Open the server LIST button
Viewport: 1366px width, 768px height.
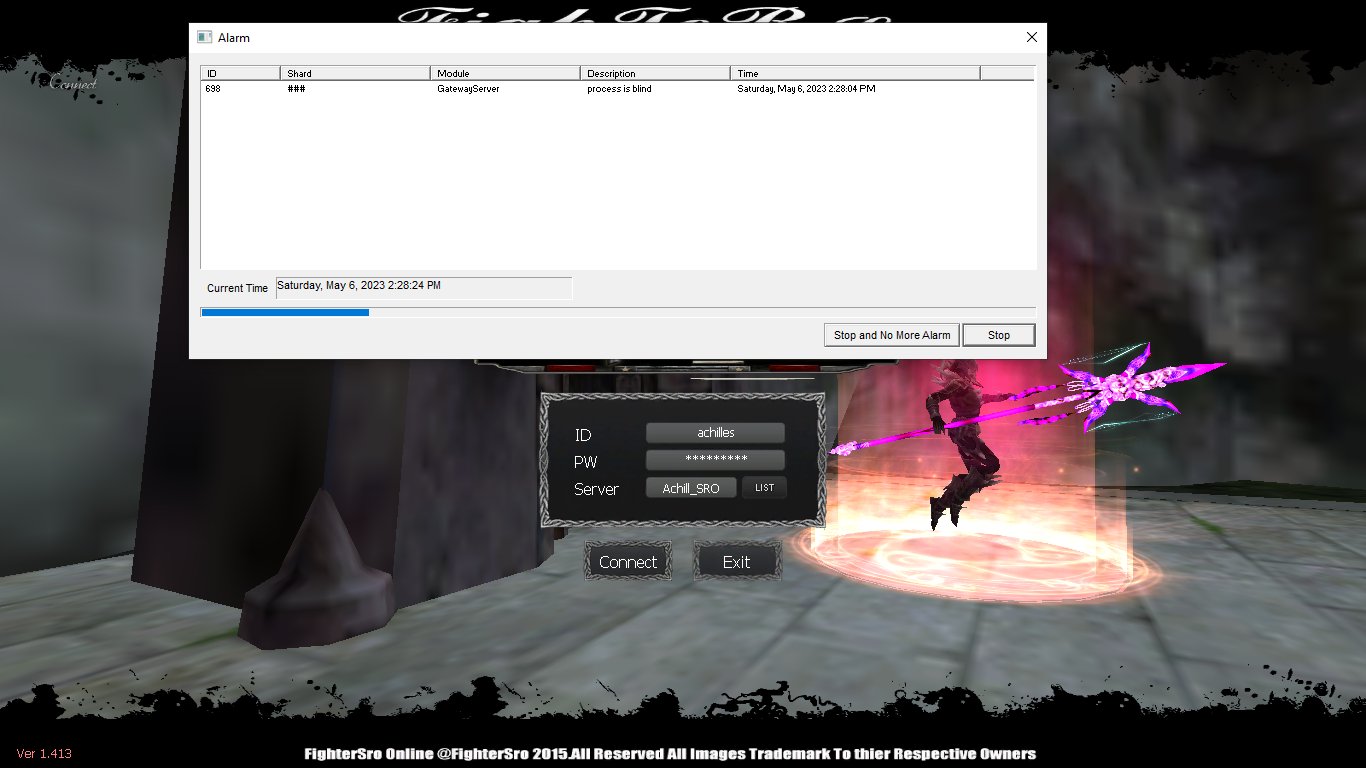764,488
